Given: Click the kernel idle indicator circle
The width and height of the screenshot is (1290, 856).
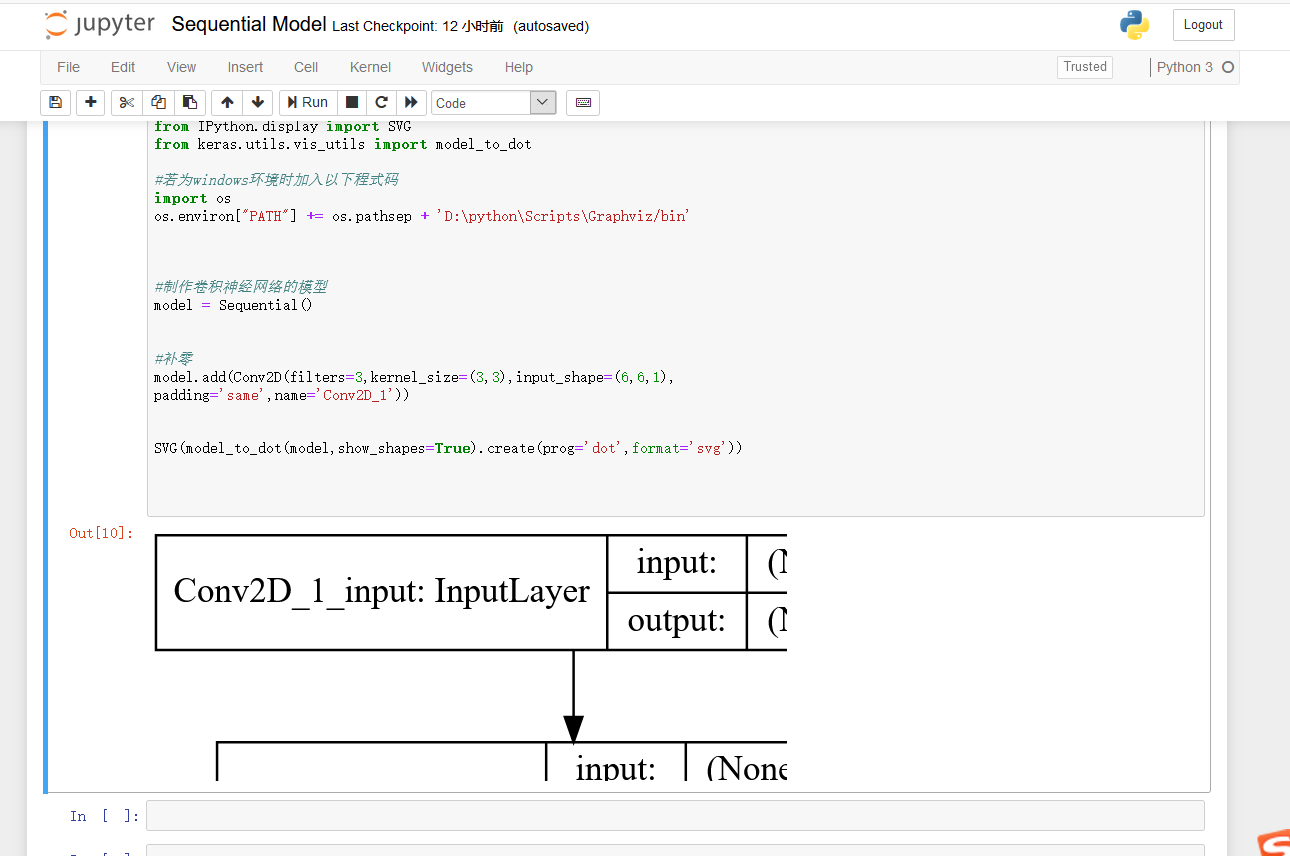Looking at the screenshot, I should pos(1228,67).
